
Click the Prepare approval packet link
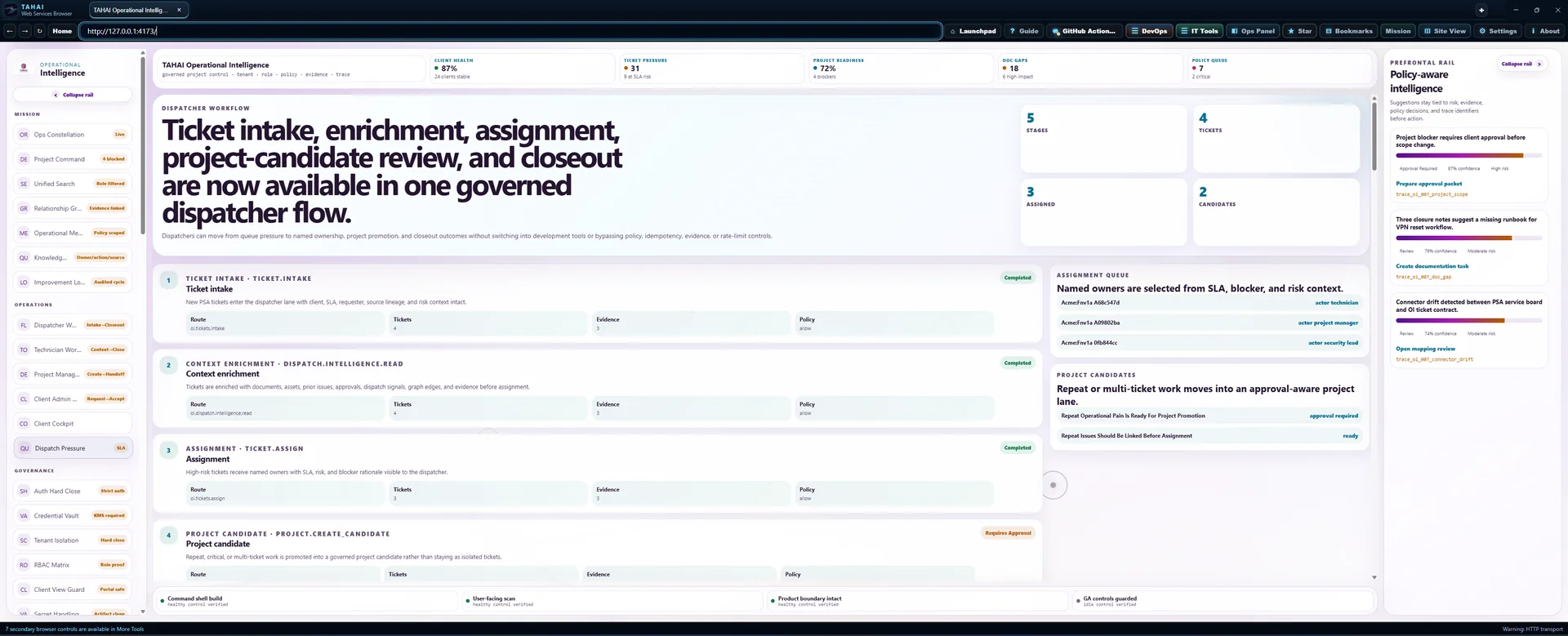coord(1428,184)
